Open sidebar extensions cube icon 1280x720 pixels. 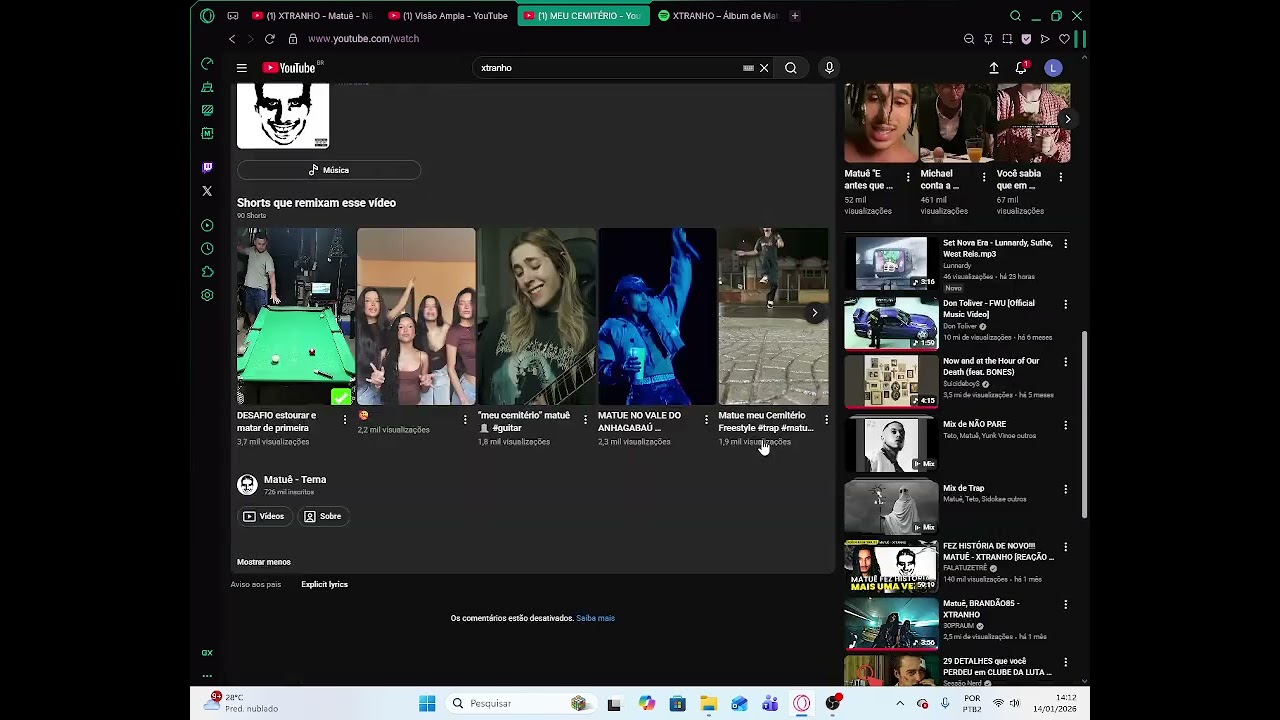[207, 272]
